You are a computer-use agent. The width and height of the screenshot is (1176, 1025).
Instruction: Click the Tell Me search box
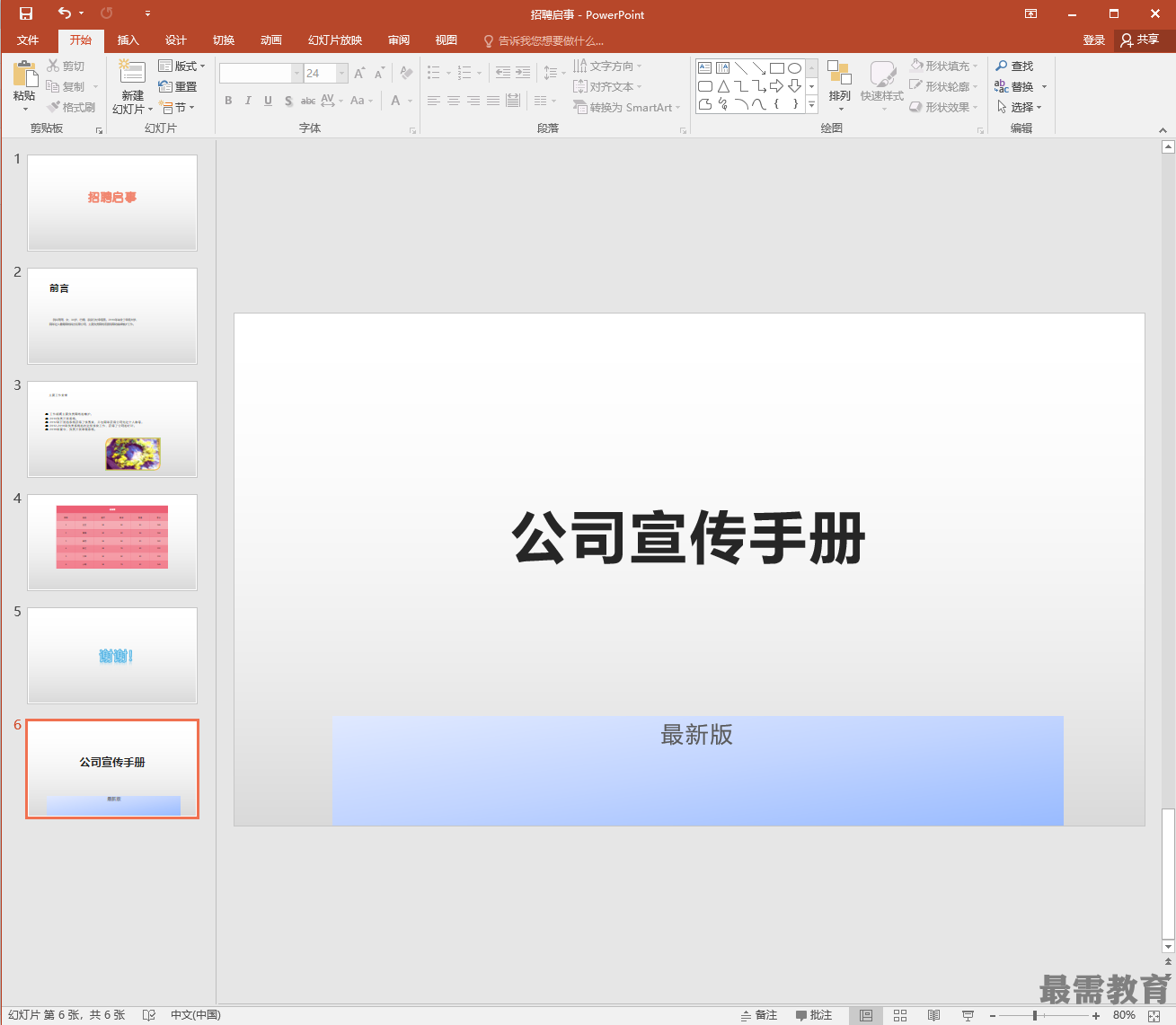(544, 40)
